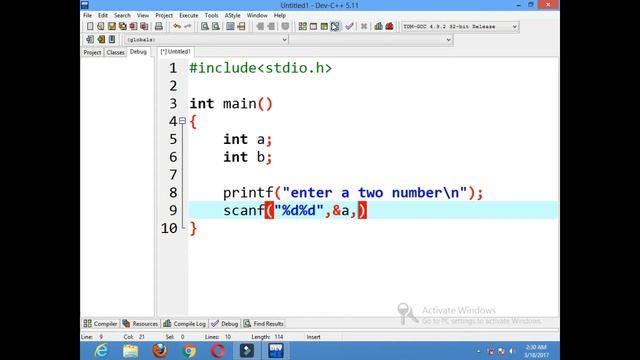Click the highlighted Rebuild All icon
640x360 pixels.
coord(335,27)
